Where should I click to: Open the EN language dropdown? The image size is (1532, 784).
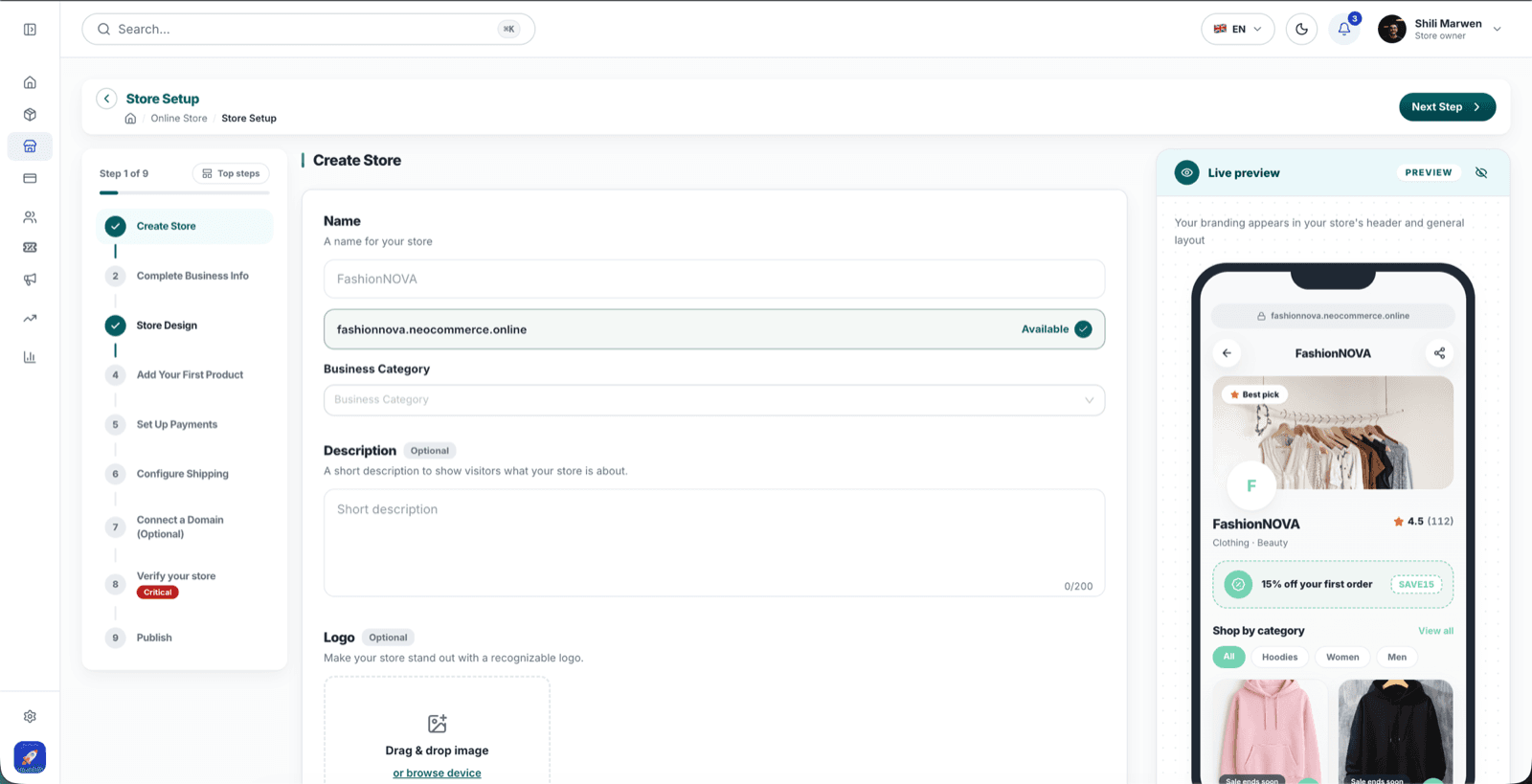pos(1238,29)
